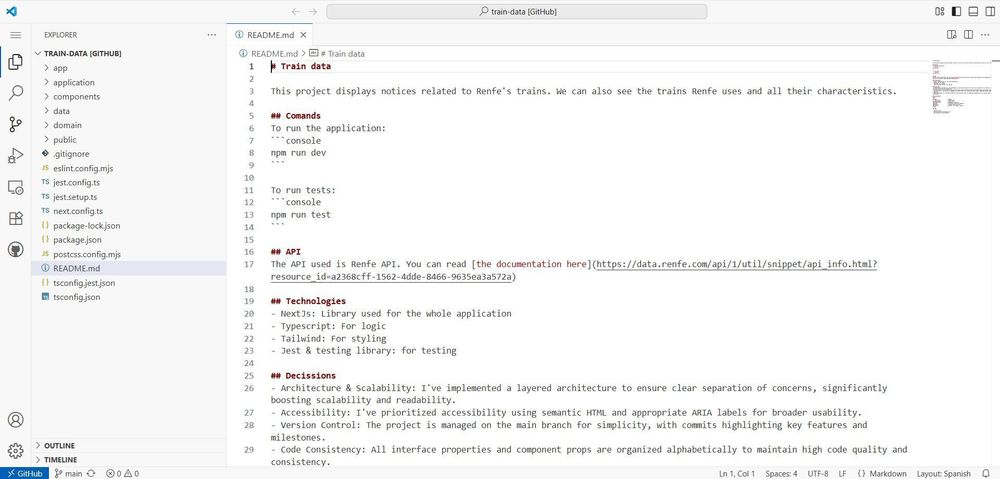Click the VS Code logo icon
The image size is (1000, 479).
[x=11, y=11]
